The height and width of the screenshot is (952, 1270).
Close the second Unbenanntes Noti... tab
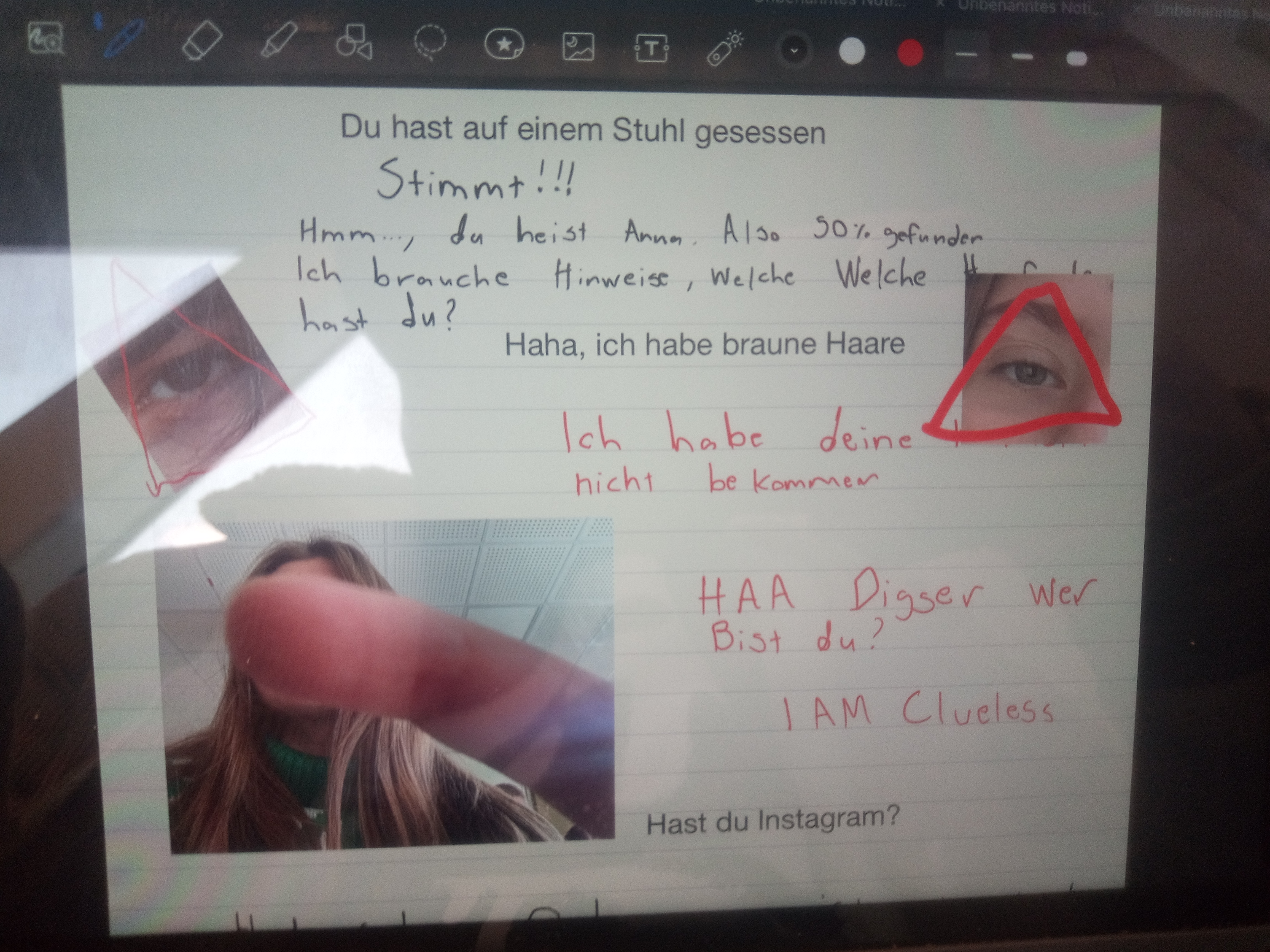pyautogui.click(x=940, y=5)
